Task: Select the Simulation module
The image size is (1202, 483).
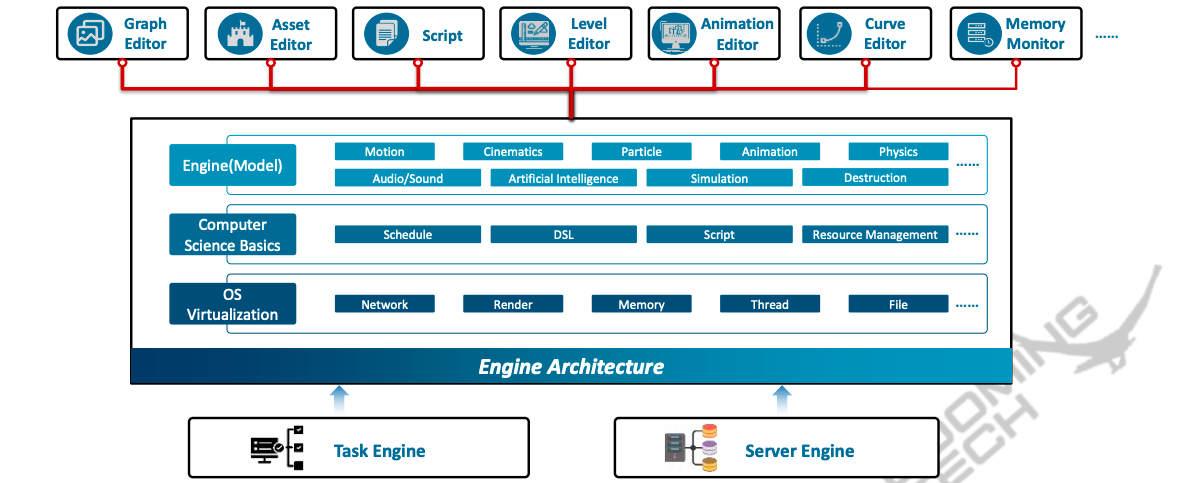Action: (x=720, y=178)
